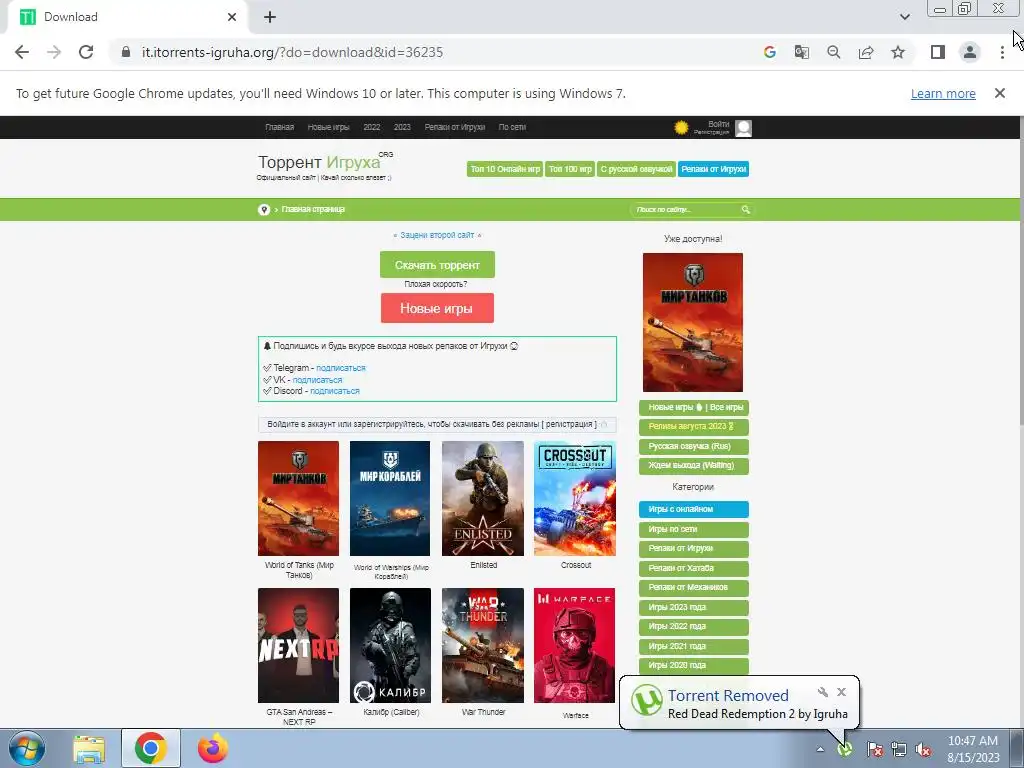Click the search magnifier icon on site
The width and height of the screenshot is (1024, 768).
tap(746, 210)
